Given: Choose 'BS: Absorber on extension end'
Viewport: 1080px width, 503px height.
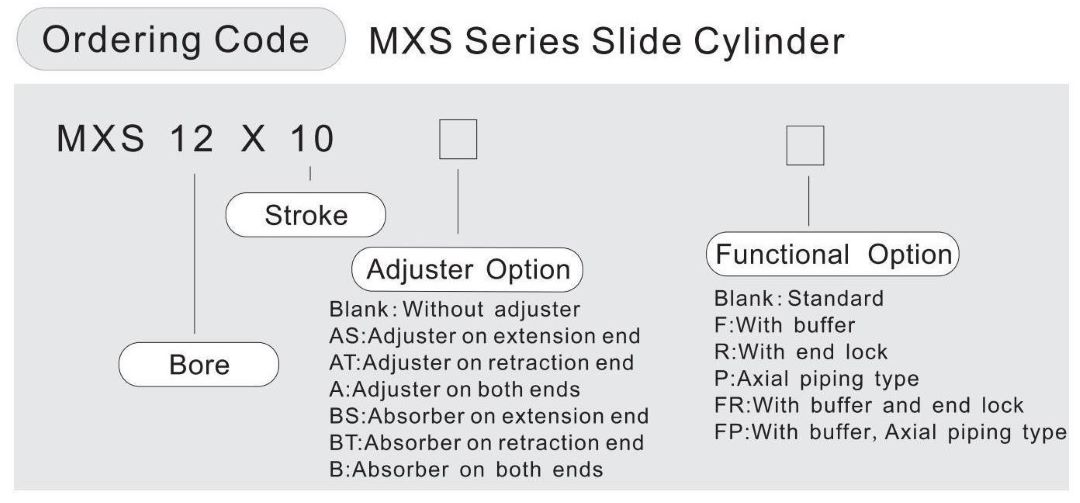Looking at the screenshot, I should tap(488, 415).
